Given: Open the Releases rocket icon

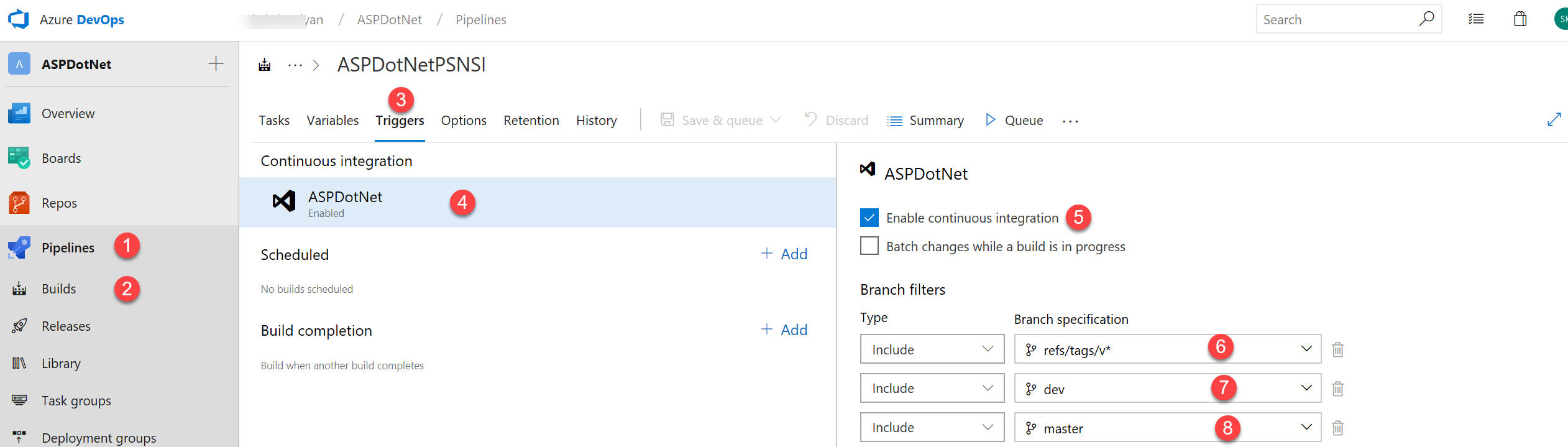Looking at the screenshot, I should [x=19, y=326].
